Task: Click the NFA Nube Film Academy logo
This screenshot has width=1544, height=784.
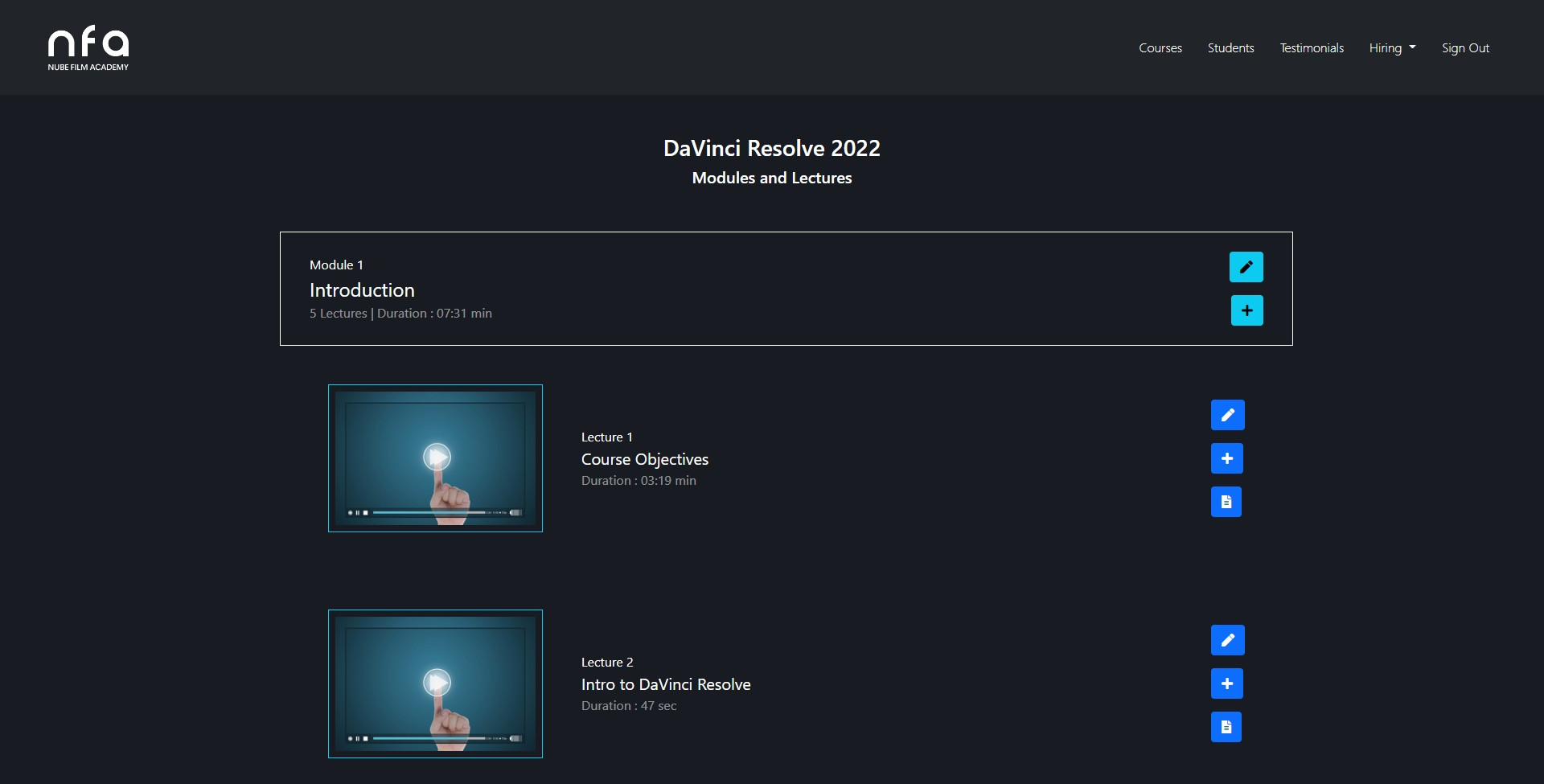Action: tap(88, 48)
